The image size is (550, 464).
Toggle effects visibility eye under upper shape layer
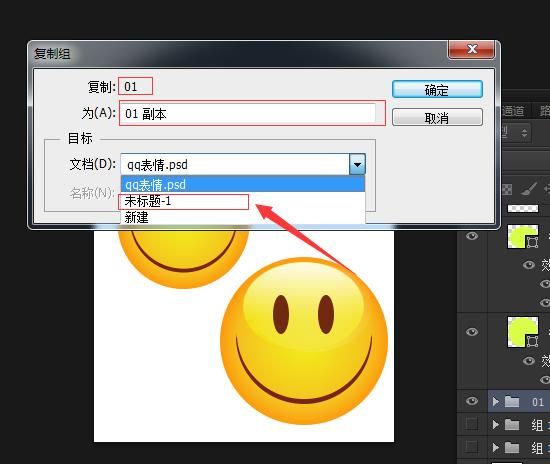529,265
